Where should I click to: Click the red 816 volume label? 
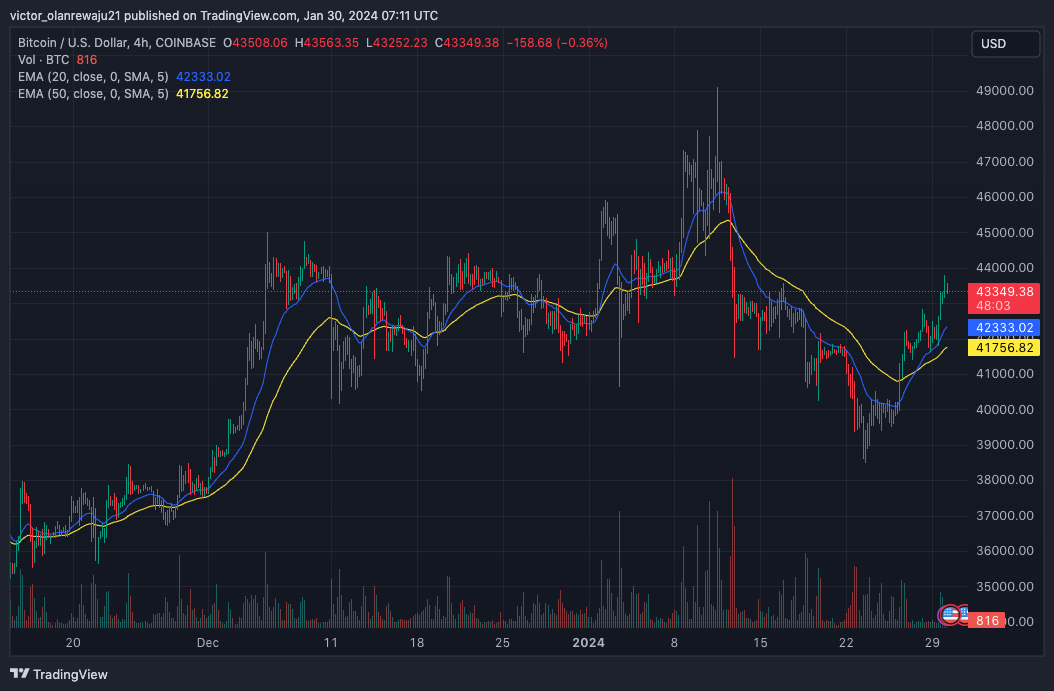(x=987, y=620)
